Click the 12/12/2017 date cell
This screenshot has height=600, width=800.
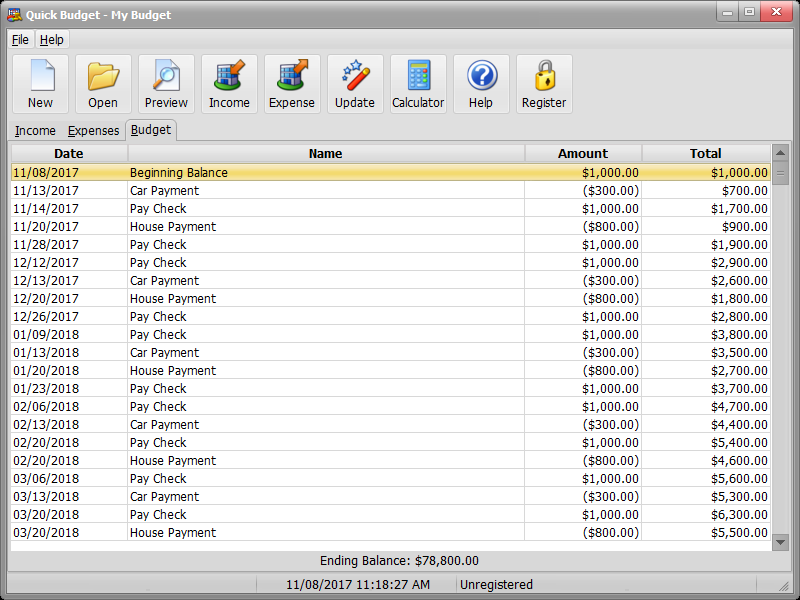pos(69,262)
